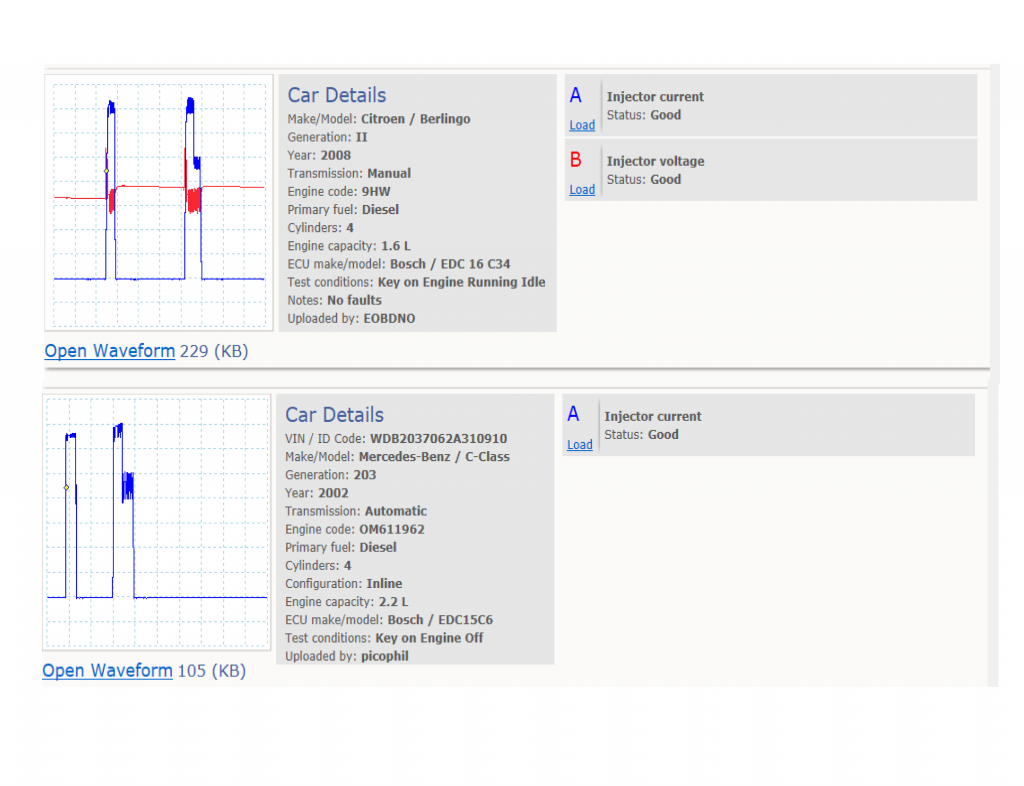Open the Mercedes C-Class waveform thumbnail
1024x786 pixels.
(x=157, y=522)
